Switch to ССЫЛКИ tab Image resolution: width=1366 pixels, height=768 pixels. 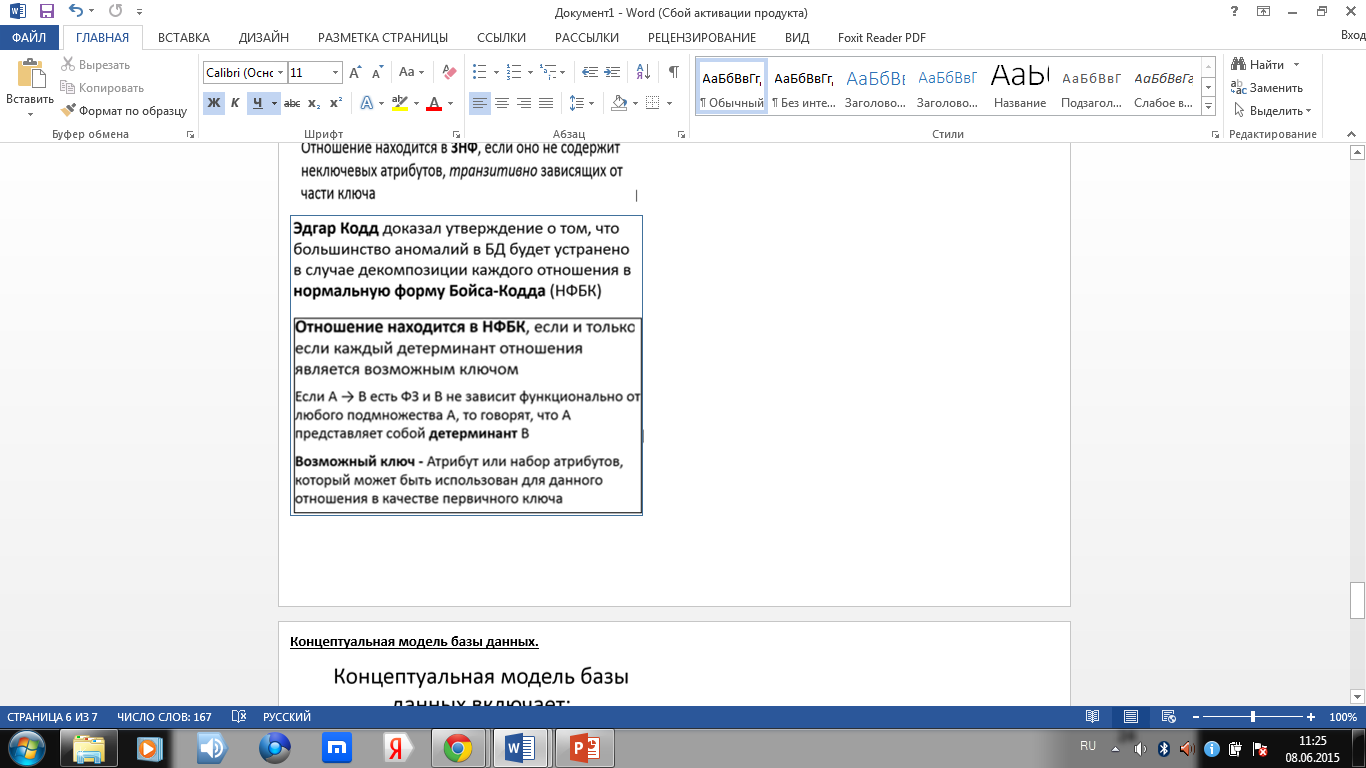click(x=501, y=38)
